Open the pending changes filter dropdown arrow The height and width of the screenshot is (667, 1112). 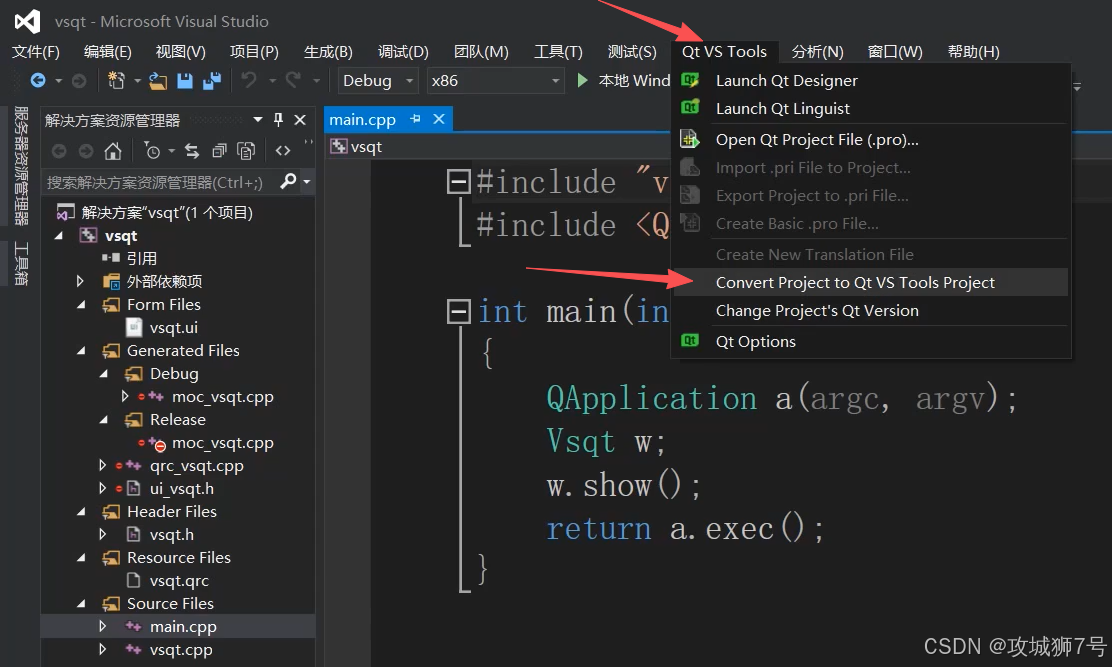[x=171, y=151]
